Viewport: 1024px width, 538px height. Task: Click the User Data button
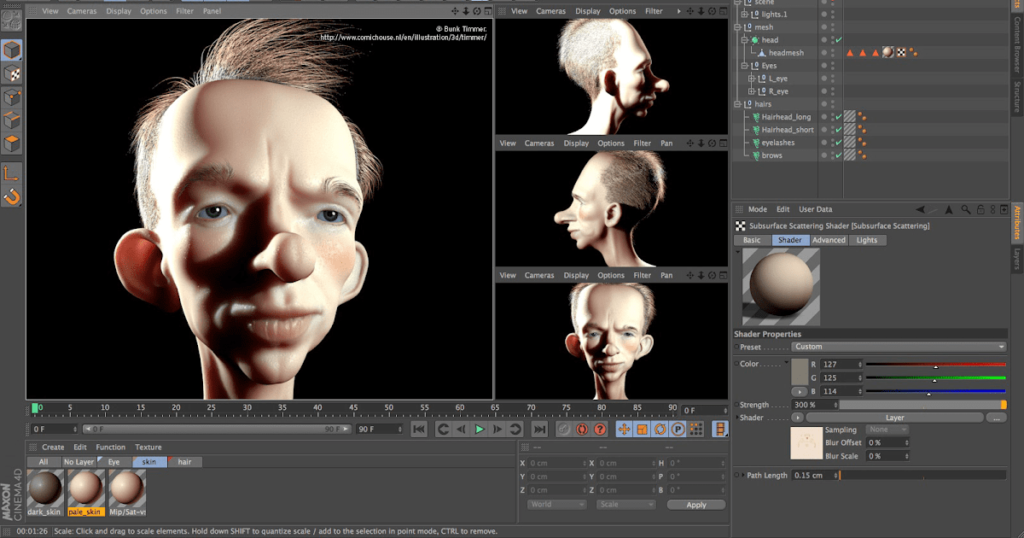tap(815, 210)
